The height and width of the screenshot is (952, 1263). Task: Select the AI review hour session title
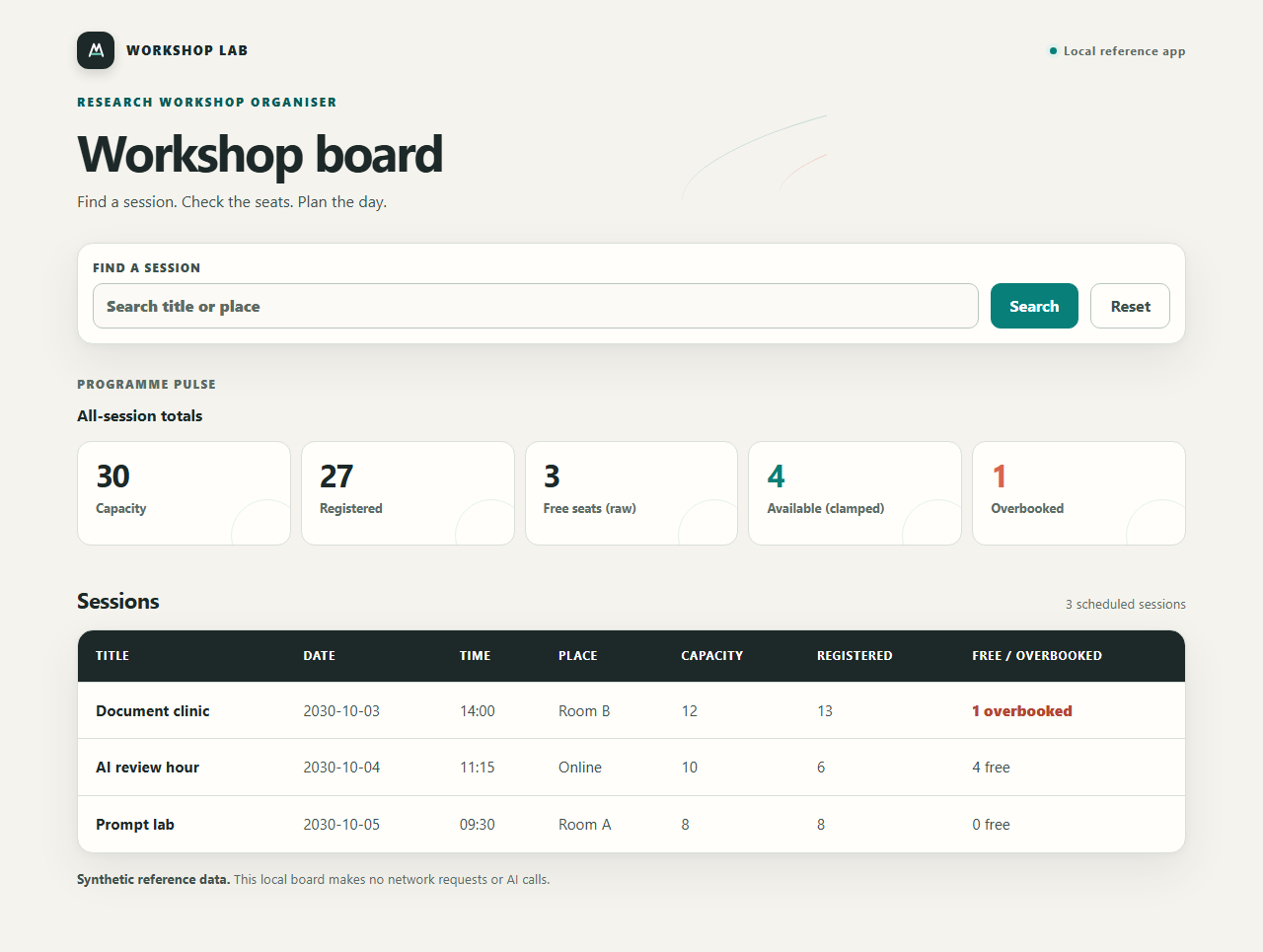pyautogui.click(x=148, y=768)
